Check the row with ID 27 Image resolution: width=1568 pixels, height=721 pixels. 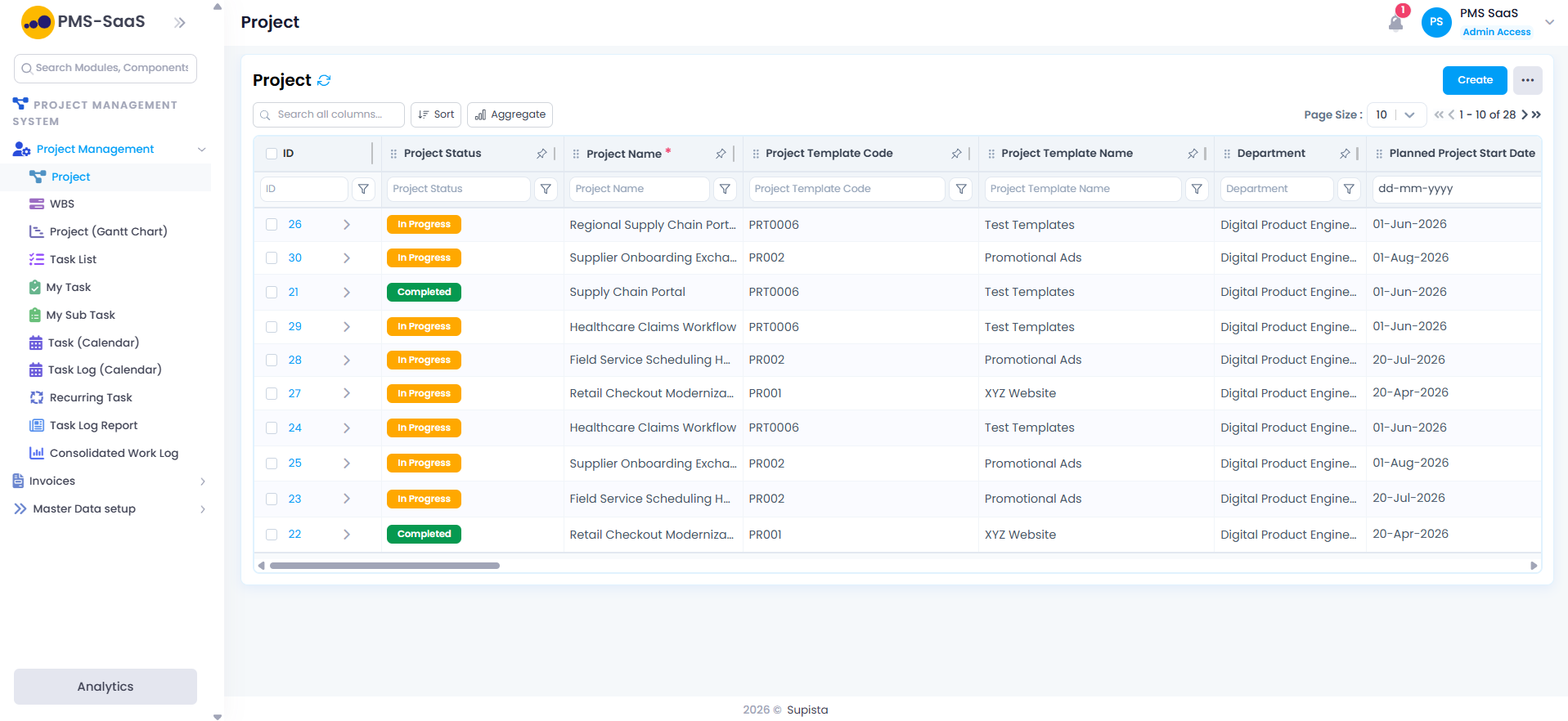pos(272,393)
